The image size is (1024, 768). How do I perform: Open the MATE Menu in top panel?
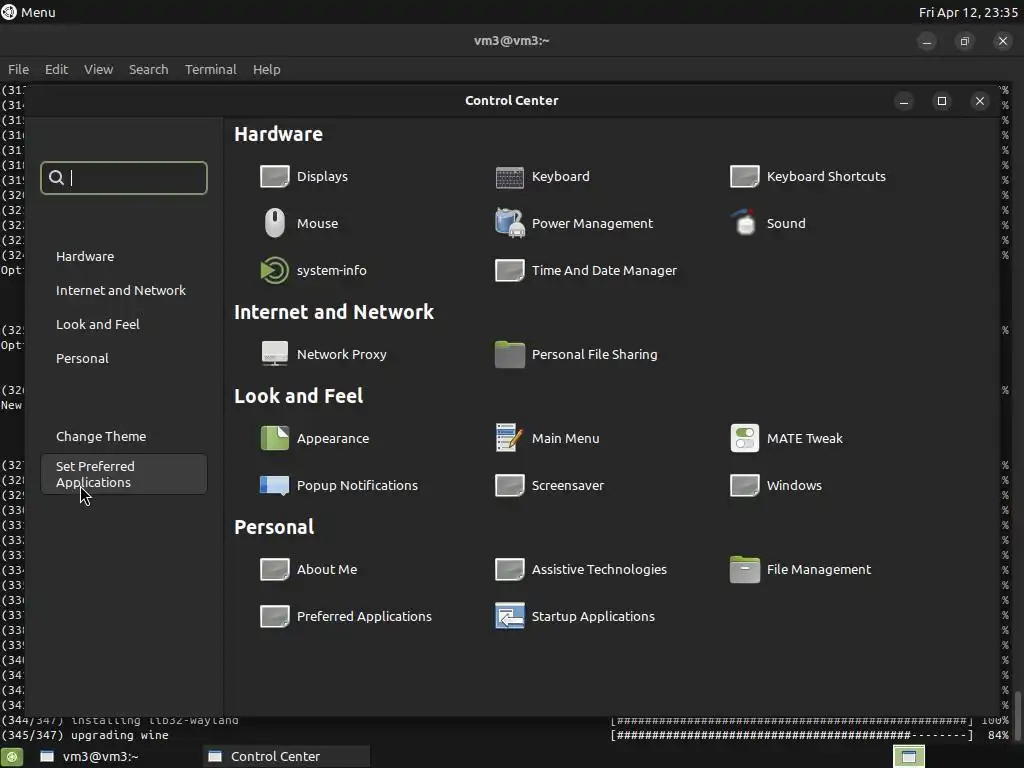coord(29,12)
